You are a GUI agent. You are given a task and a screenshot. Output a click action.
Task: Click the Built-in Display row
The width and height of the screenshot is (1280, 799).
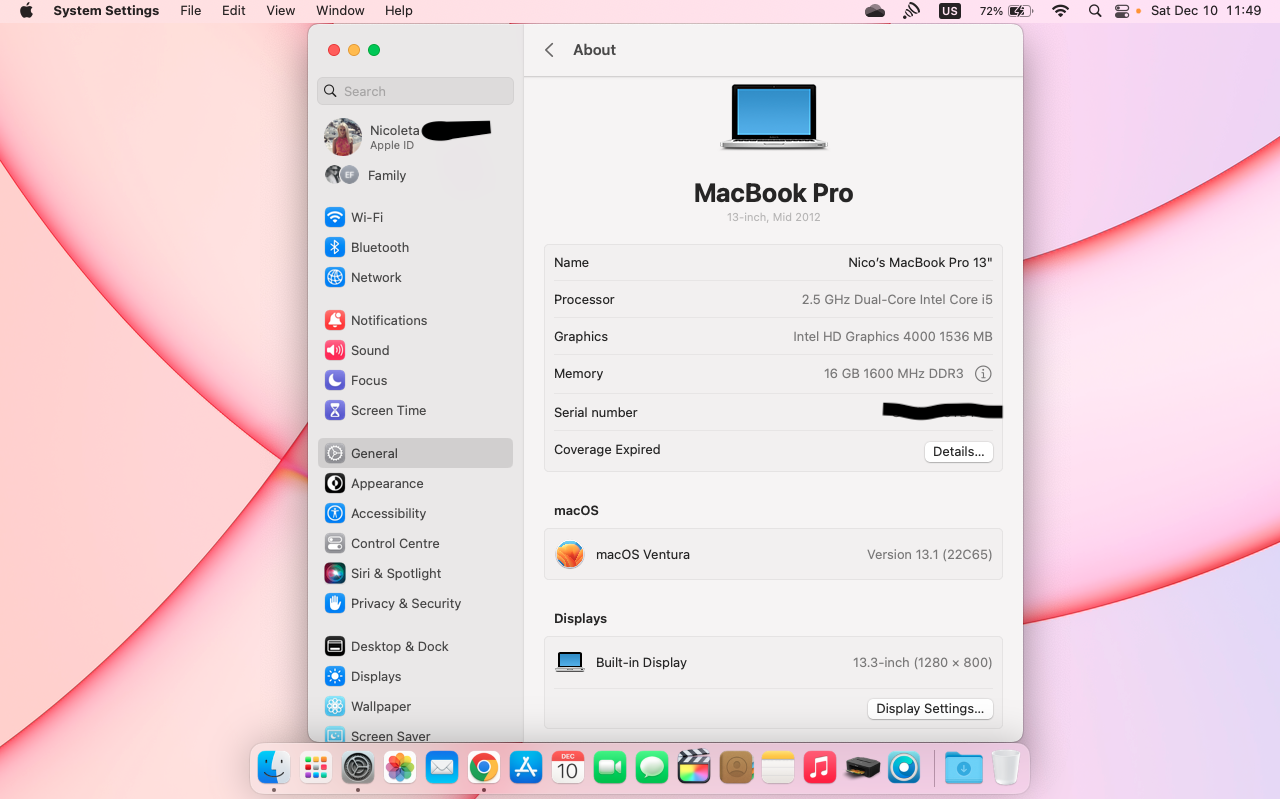tap(773, 662)
